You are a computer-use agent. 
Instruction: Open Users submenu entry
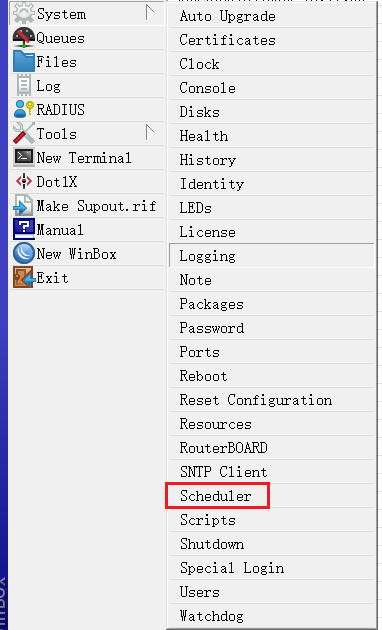[x=272, y=592]
